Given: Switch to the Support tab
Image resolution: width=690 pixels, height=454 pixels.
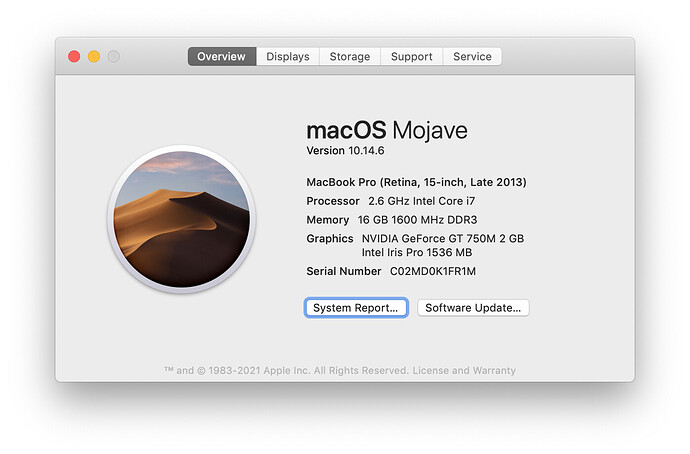Looking at the screenshot, I should pos(411,56).
